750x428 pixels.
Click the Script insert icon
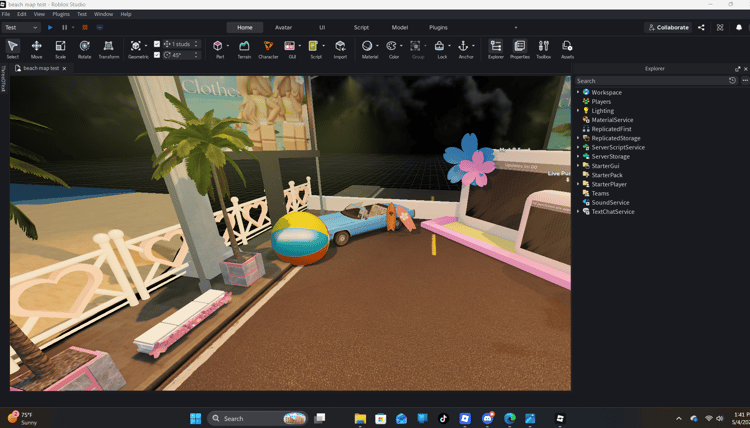pyautogui.click(x=313, y=46)
